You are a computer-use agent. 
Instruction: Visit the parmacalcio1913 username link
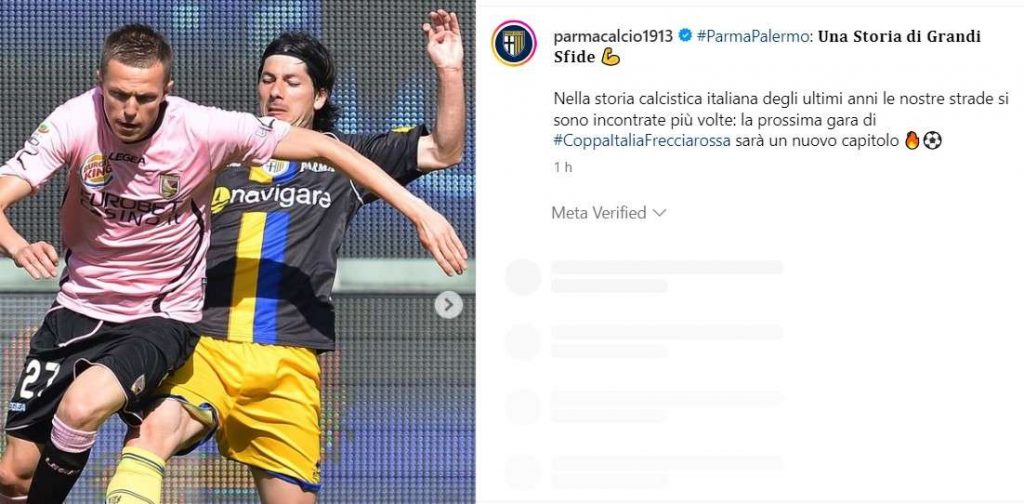click(x=613, y=36)
